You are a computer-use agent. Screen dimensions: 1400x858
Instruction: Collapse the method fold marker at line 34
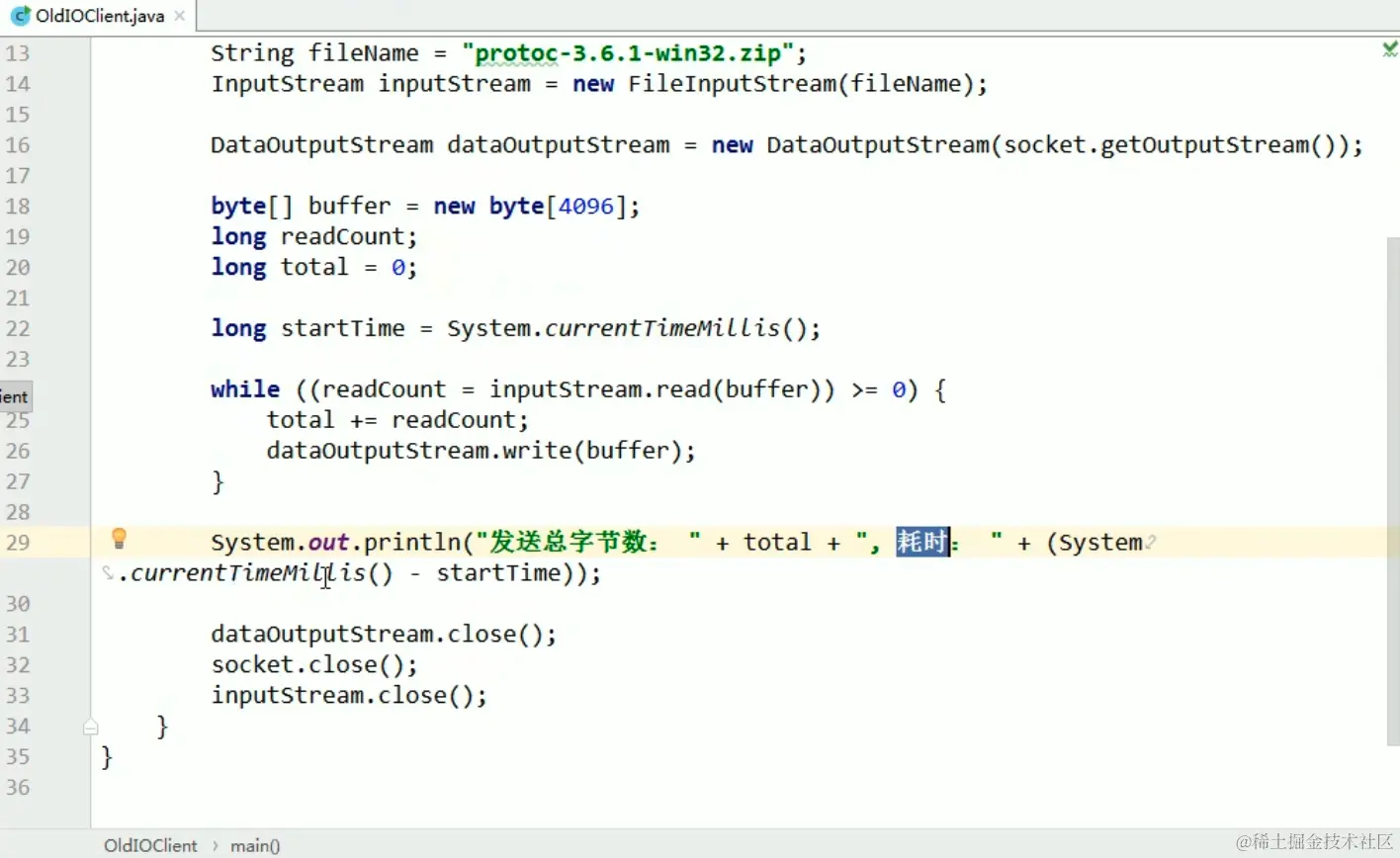tap(90, 728)
